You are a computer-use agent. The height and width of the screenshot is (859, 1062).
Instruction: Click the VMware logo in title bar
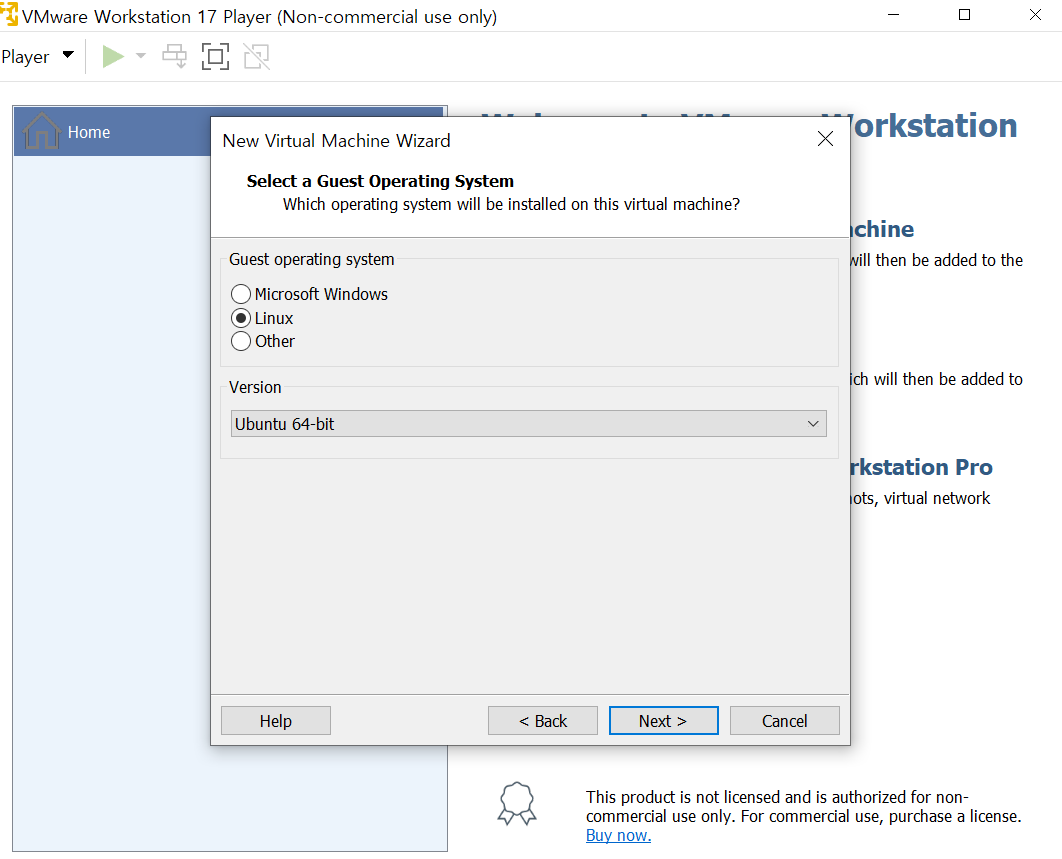pyautogui.click(x=9, y=15)
